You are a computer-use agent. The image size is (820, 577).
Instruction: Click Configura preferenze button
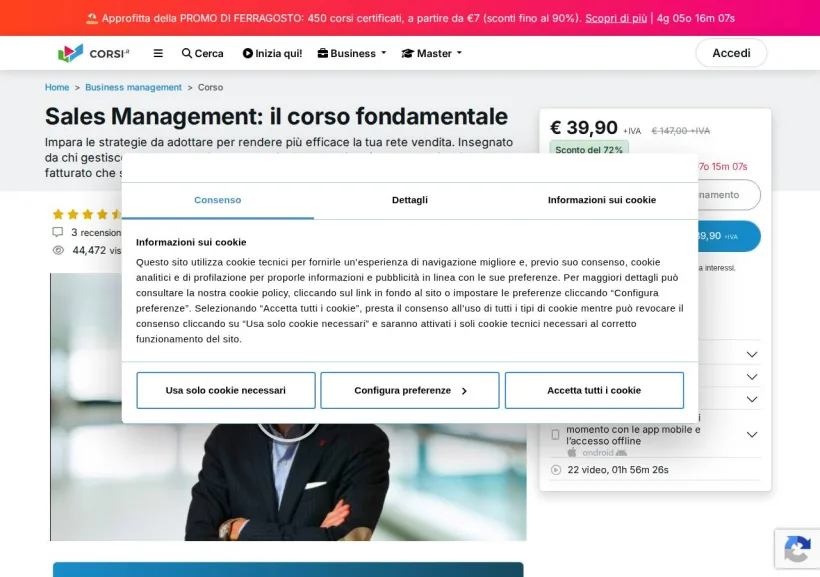point(410,390)
